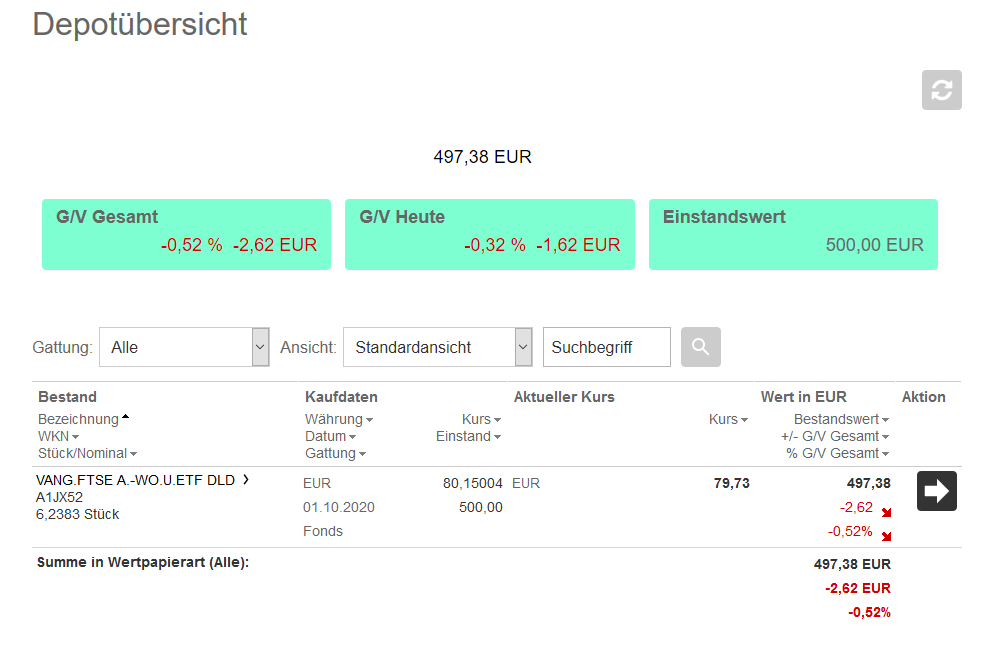Open the VANG.FTSE A.-WO.U.ETF DLD position
The height and width of the screenshot is (653, 1000).
coord(135,480)
